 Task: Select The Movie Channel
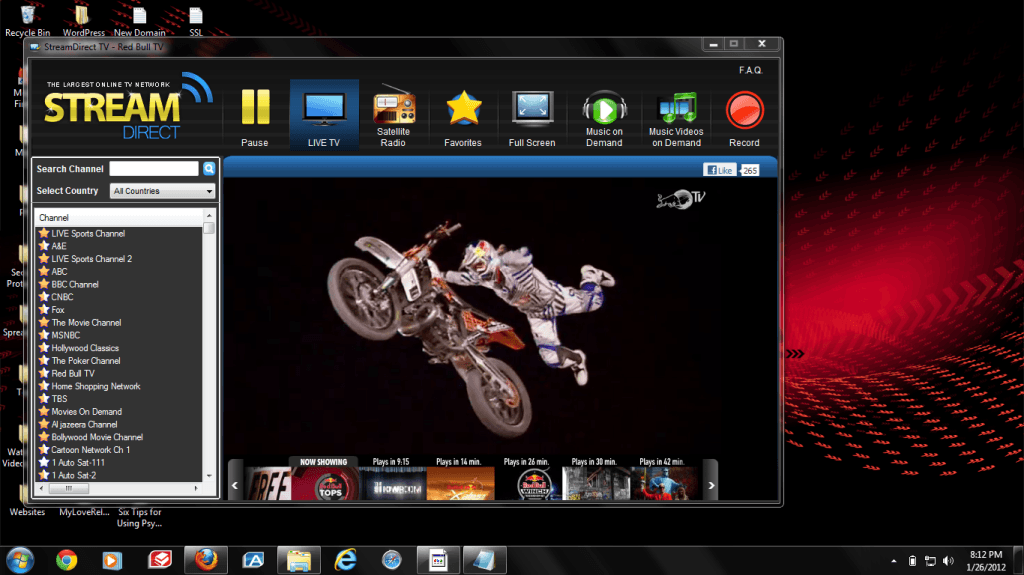click(x=86, y=323)
